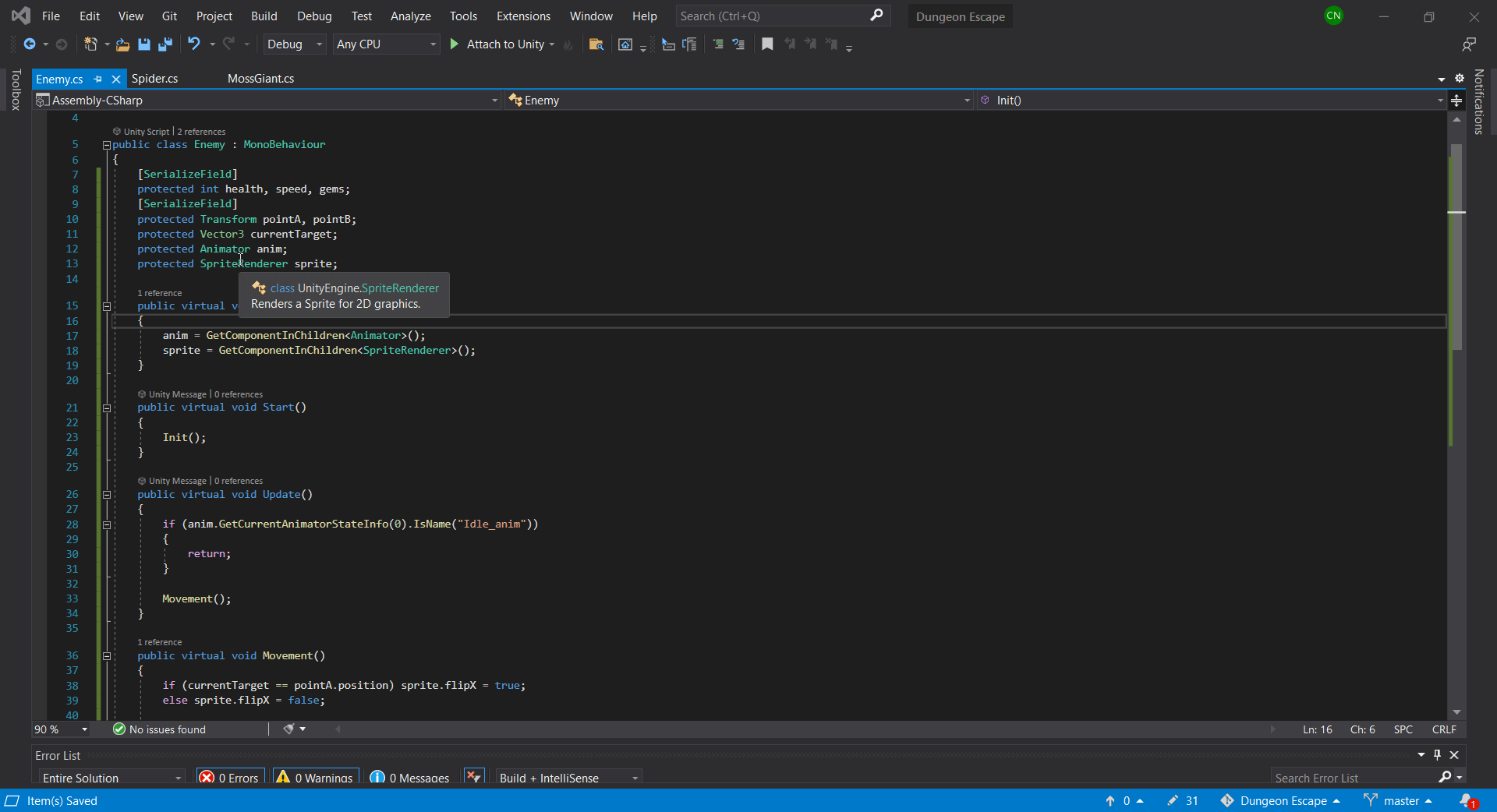This screenshot has height=812, width=1497.
Task: Open editor tab settings gear icon
Action: [x=1460, y=78]
